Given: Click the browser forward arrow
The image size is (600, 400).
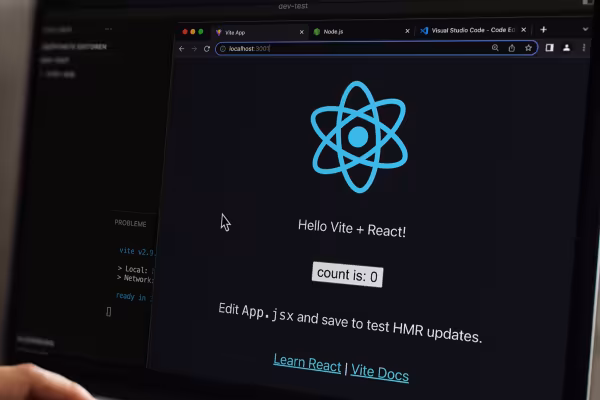Looking at the screenshot, I should point(194,49).
